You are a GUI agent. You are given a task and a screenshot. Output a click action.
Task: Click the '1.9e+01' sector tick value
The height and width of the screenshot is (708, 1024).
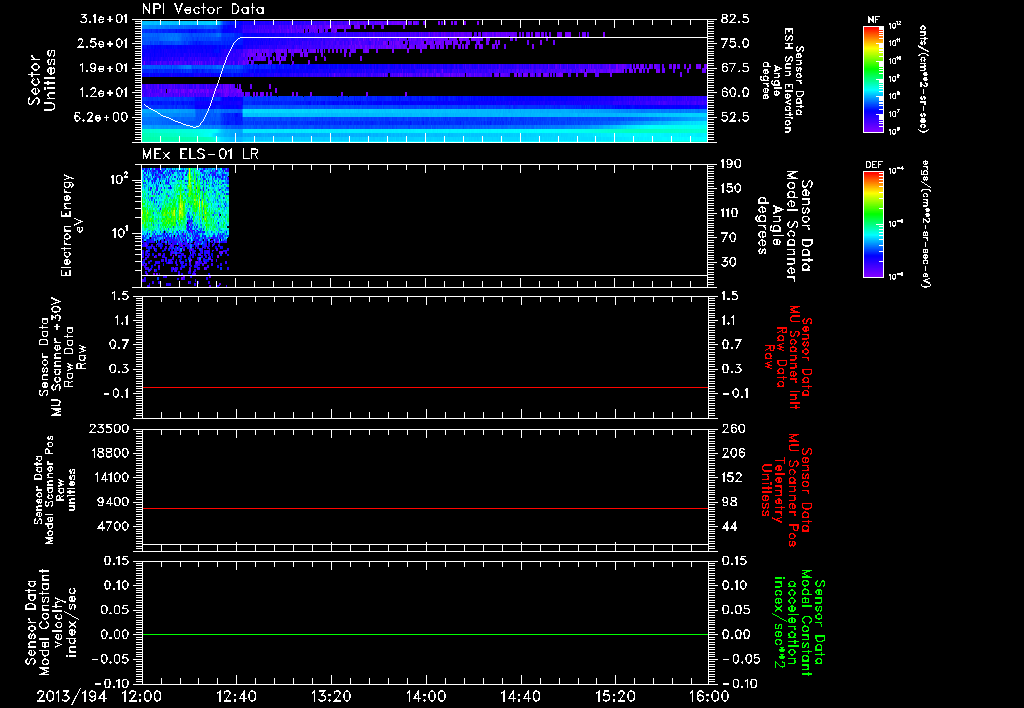coord(106,68)
